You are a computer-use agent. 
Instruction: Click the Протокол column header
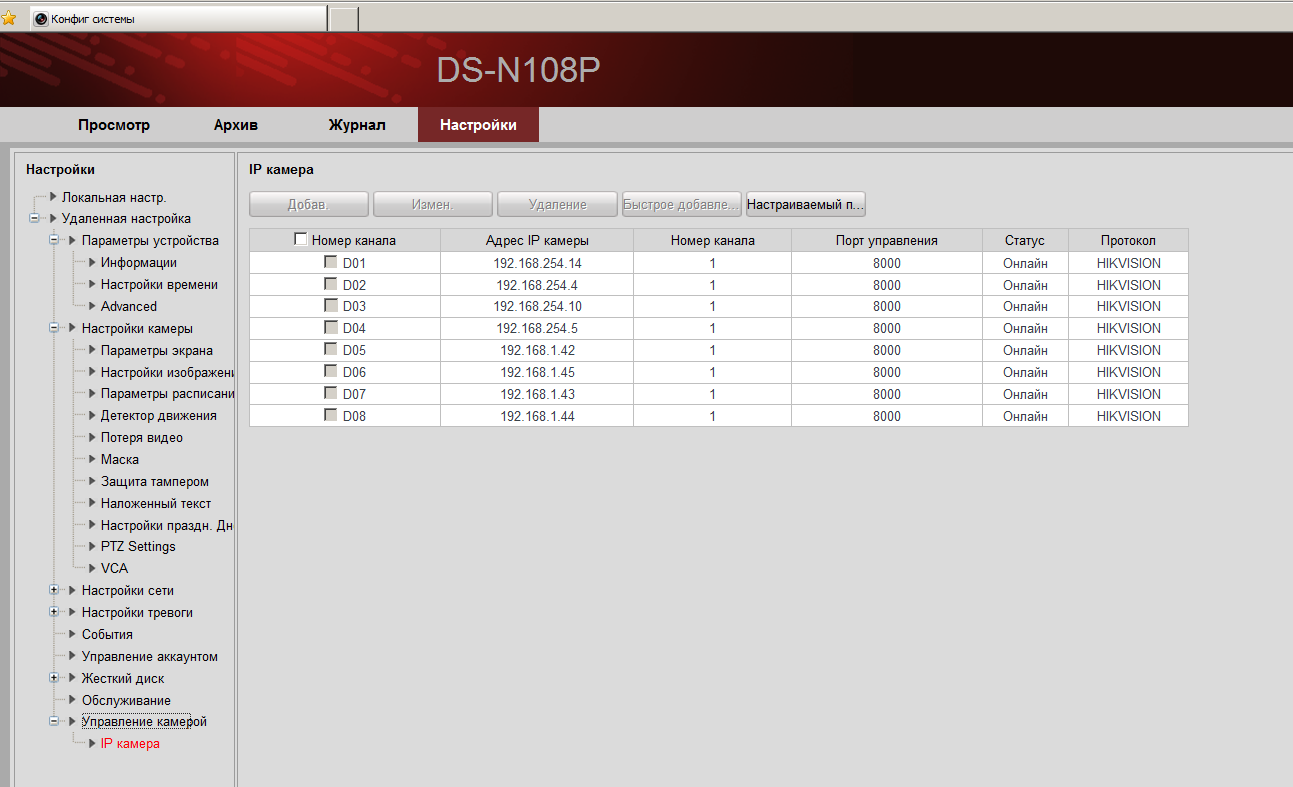pos(1128,240)
